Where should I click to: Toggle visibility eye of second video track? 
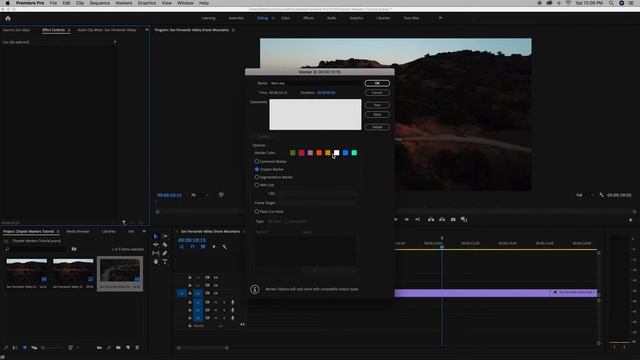pos(216,285)
